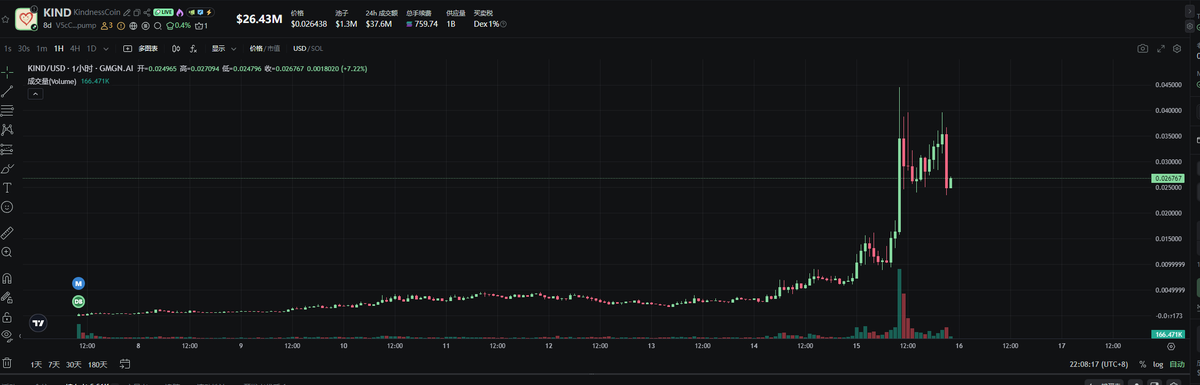The height and width of the screenshot is (385, 1200).
Task: Open the token website globe icon
Action: point(133,25)
